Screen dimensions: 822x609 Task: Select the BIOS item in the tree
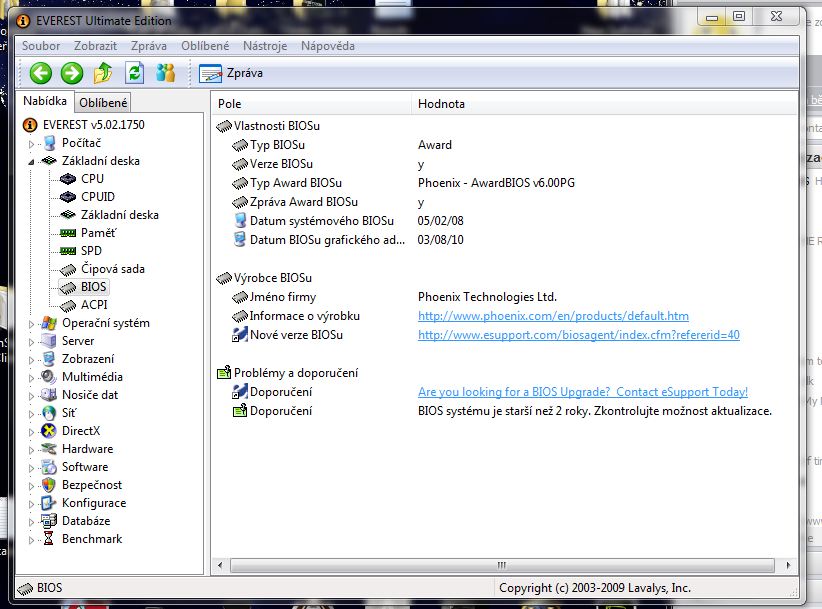[x=93, y=287]
